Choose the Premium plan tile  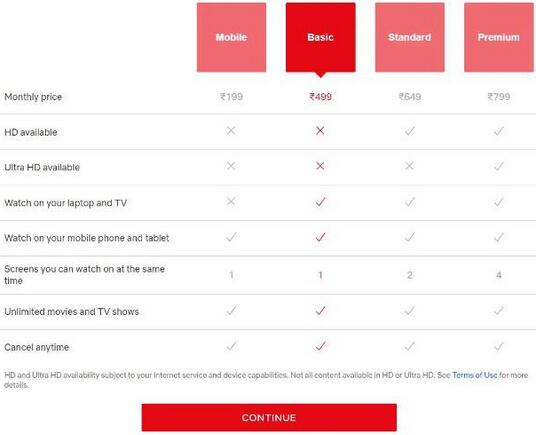[x=499, y=37]
